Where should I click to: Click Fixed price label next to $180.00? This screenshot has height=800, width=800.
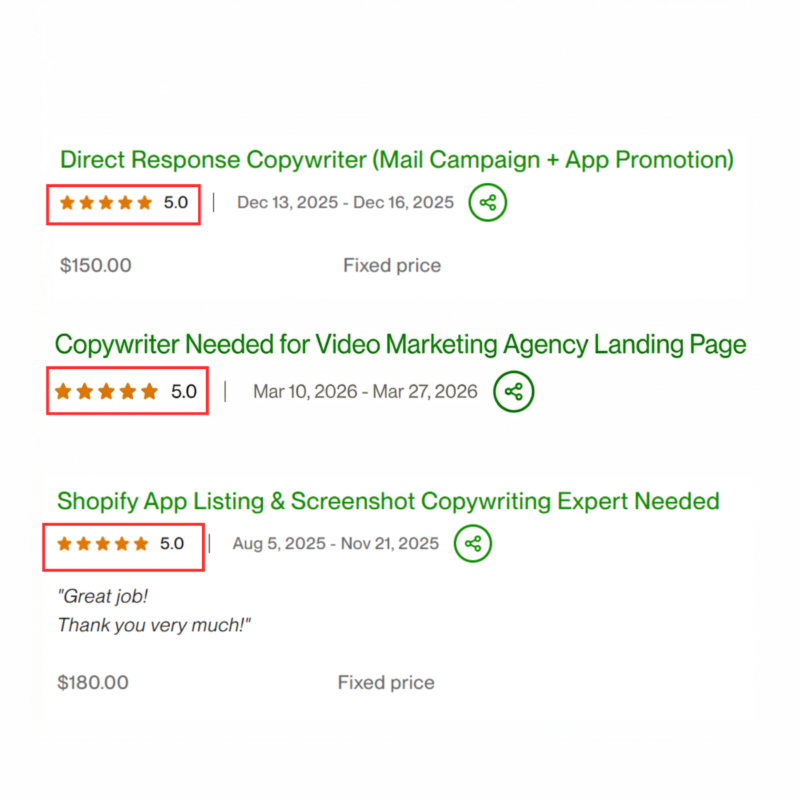click(386, 683)
